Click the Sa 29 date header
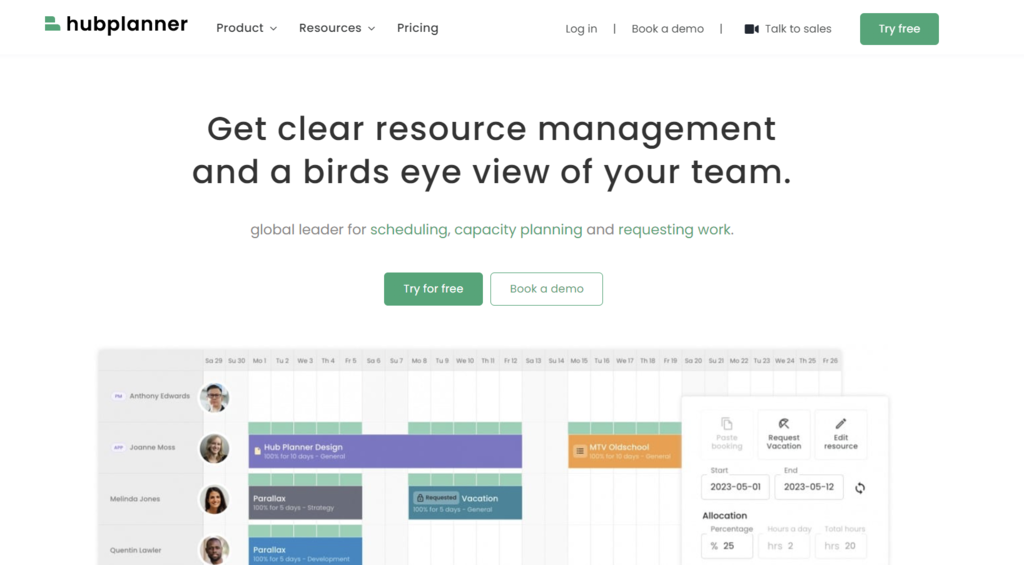 214,361
